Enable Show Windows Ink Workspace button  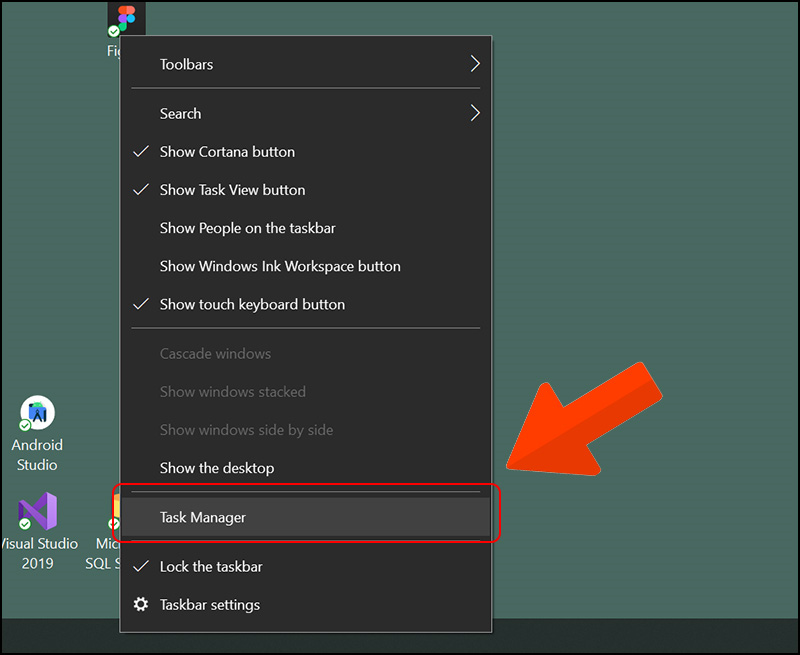pos(280,266)
